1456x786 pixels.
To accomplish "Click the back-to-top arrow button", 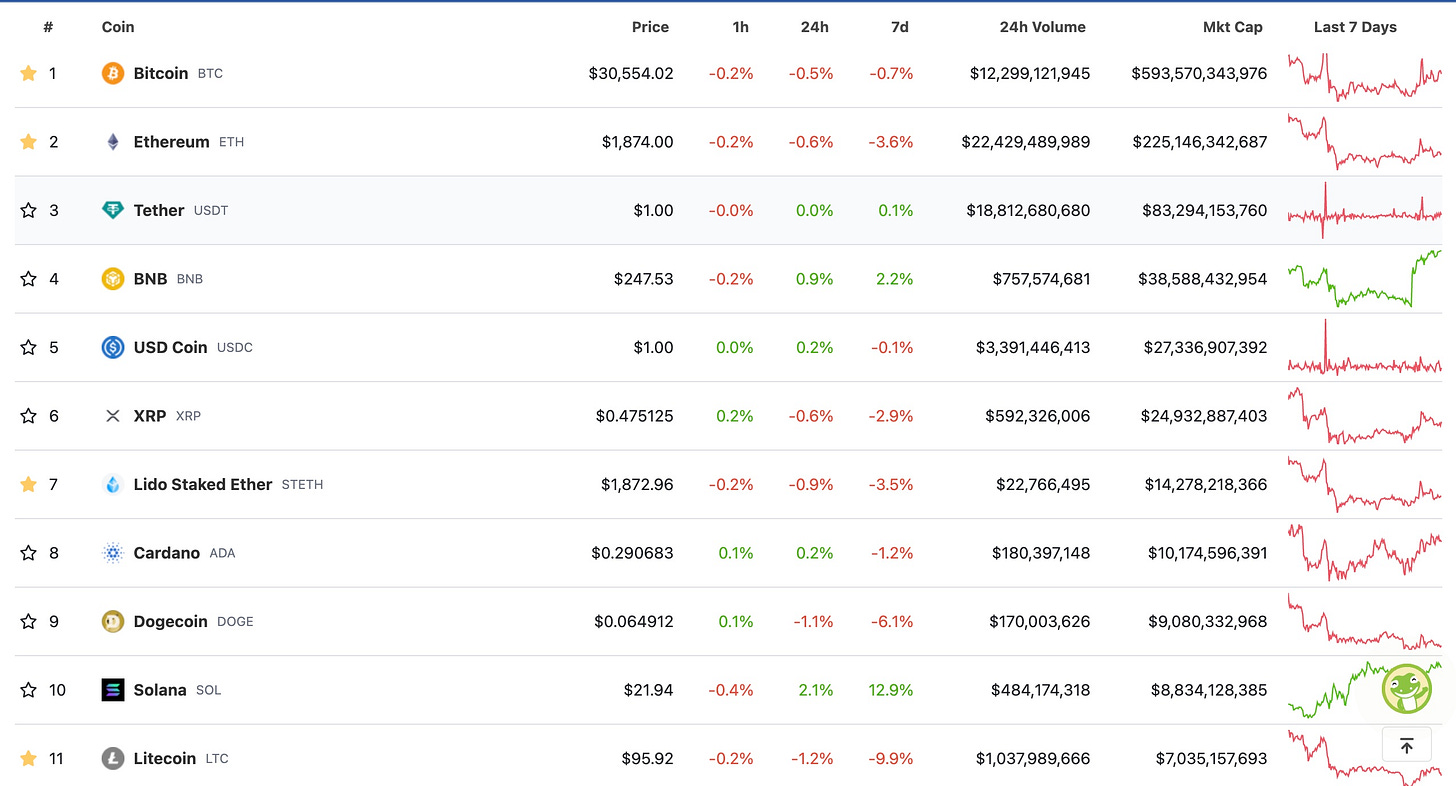I will tap(1406, 746).
